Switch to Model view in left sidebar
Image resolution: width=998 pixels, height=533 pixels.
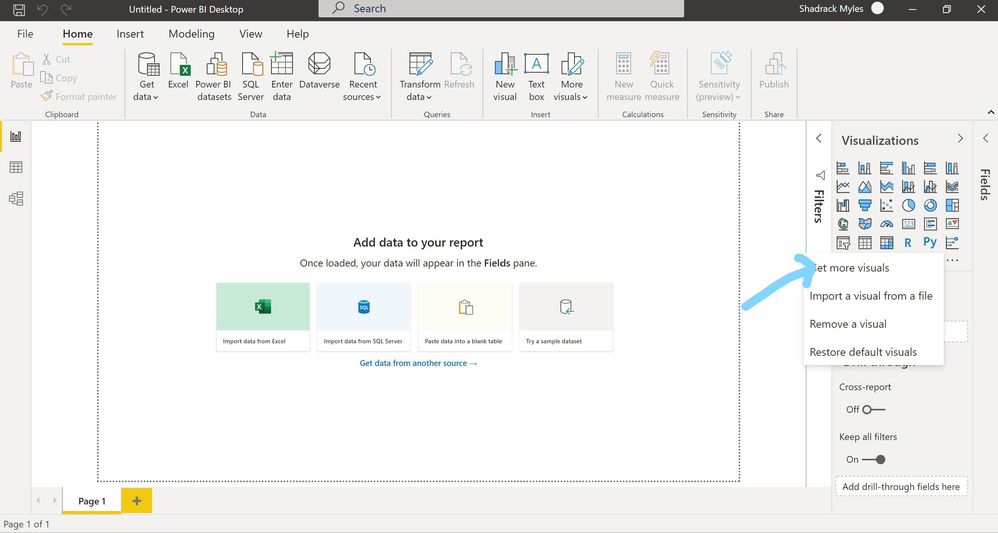pyautogui.click(x=16, y=199)
